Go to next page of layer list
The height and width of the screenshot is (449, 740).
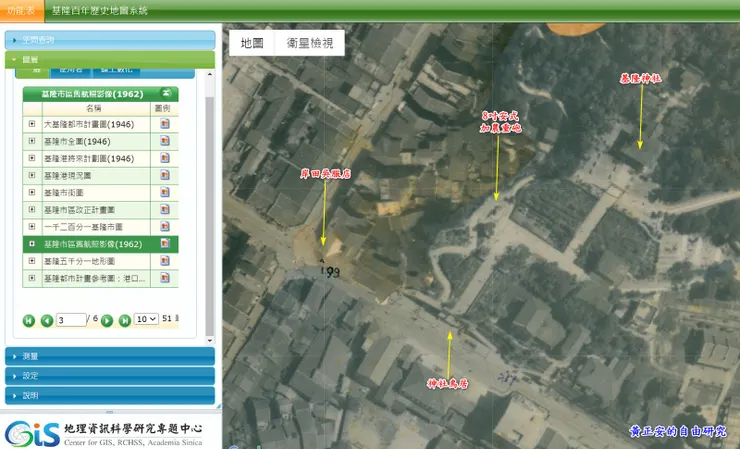(x=107, y=321)
